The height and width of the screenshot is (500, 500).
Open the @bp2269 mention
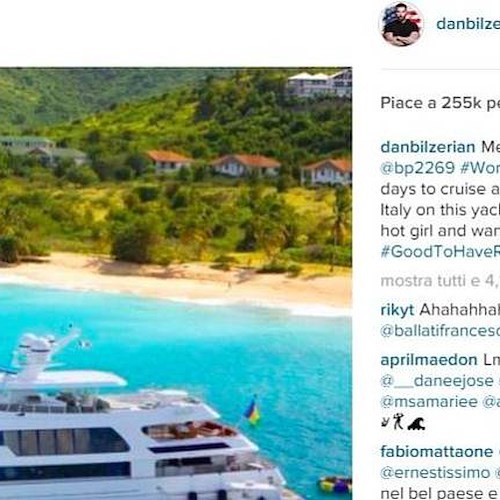pyautogui.click(x=417, y=168)
